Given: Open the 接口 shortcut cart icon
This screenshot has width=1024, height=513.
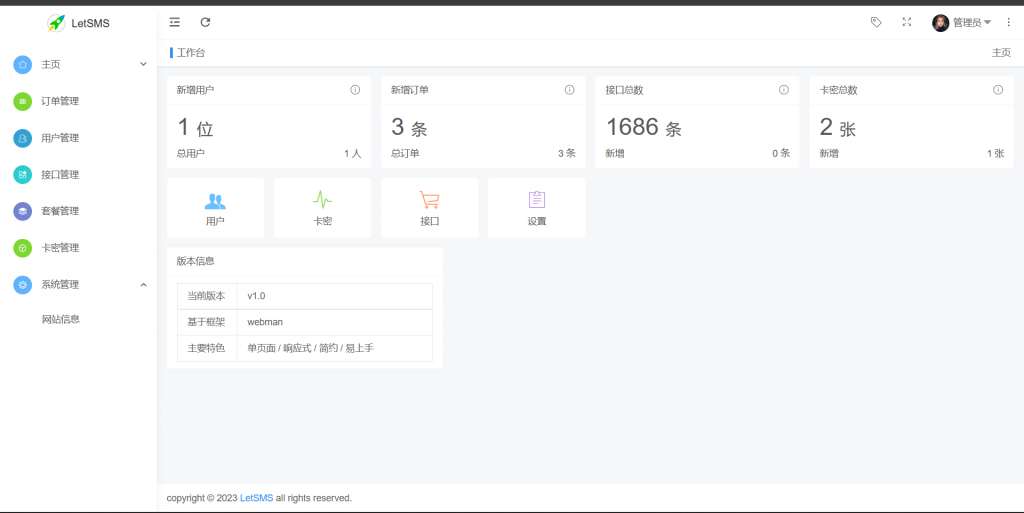Looking at the screenshot, I should pyautogui.click(x=429, y=200).
